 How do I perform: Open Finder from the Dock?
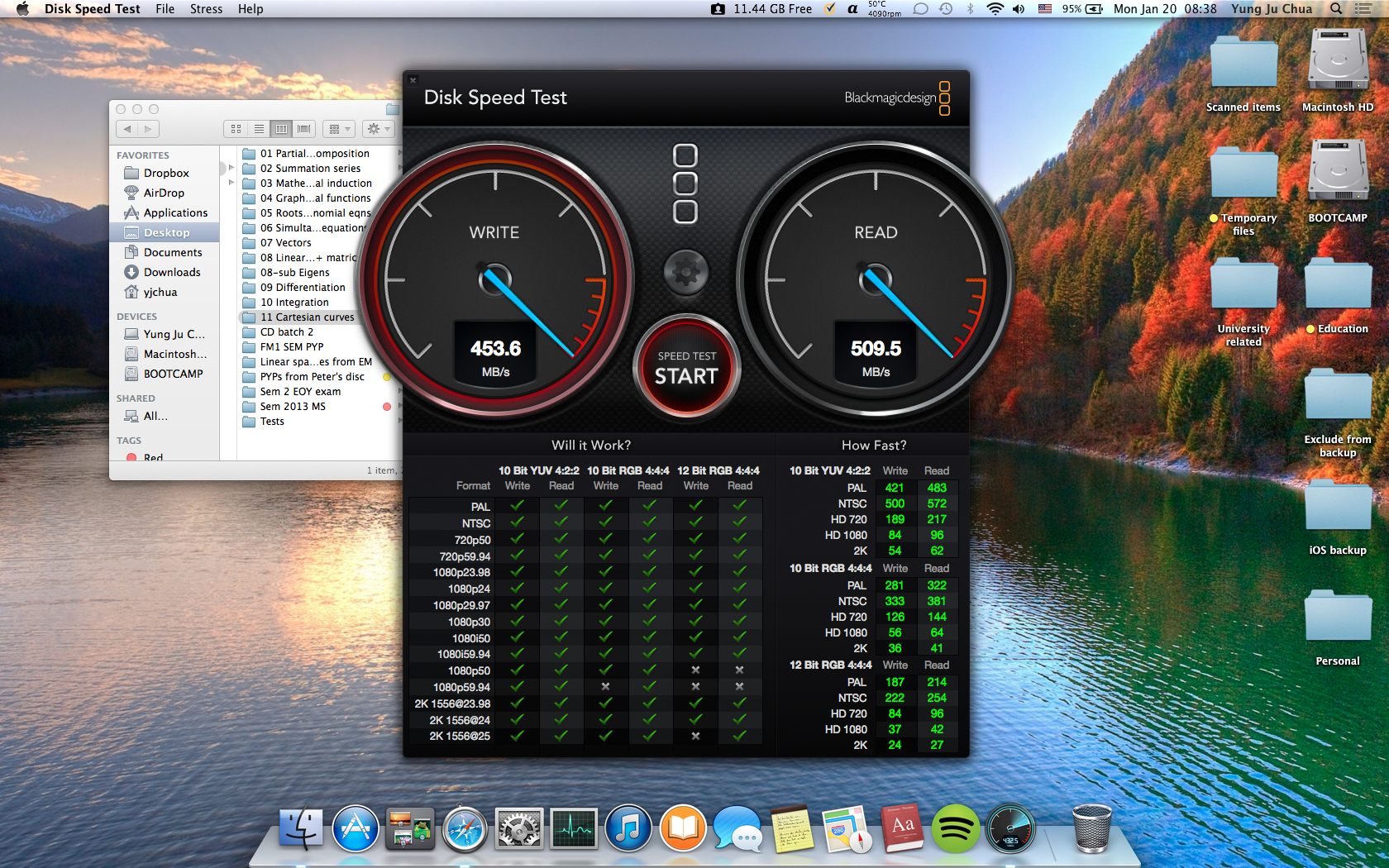[301, 828]
